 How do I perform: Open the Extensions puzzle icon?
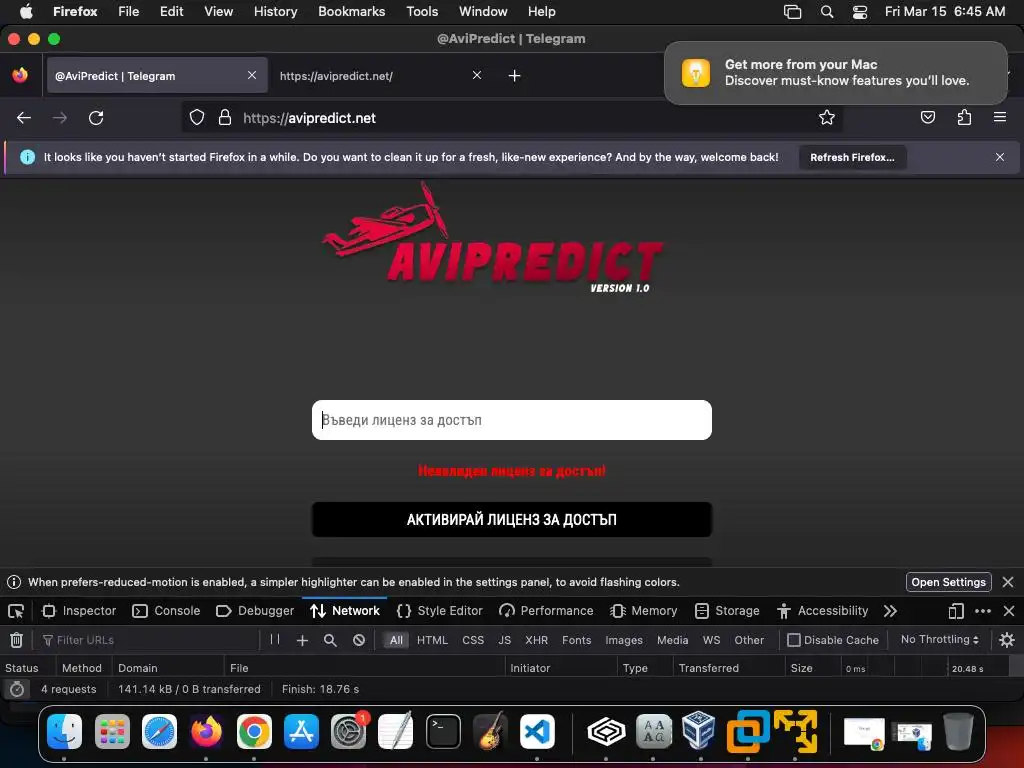pos(964,118)
